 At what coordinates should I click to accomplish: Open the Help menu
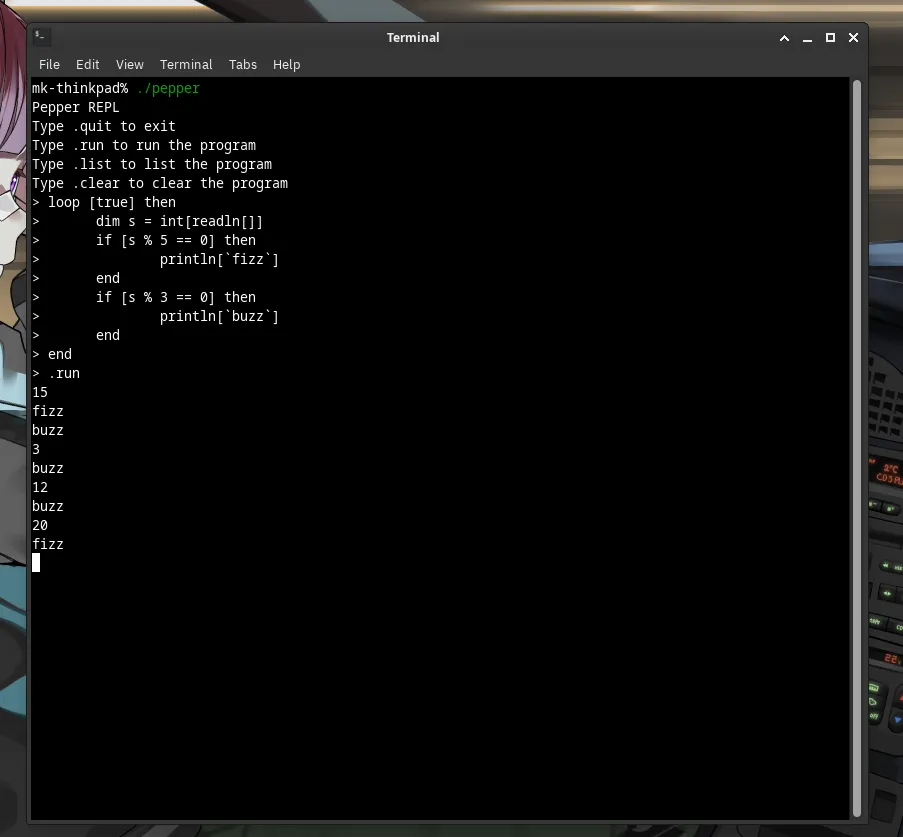pyautogui.click(x=287, y=64)
